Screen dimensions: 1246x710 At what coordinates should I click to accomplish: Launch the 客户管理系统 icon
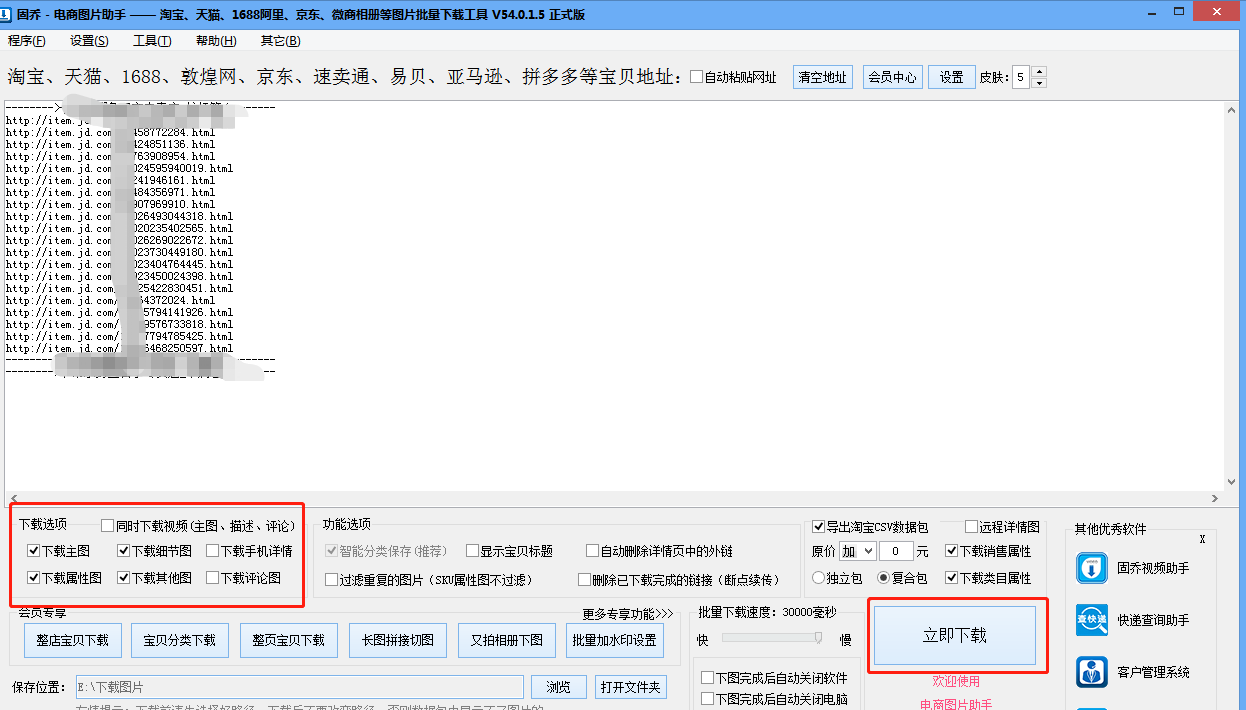coord(1092,672)
